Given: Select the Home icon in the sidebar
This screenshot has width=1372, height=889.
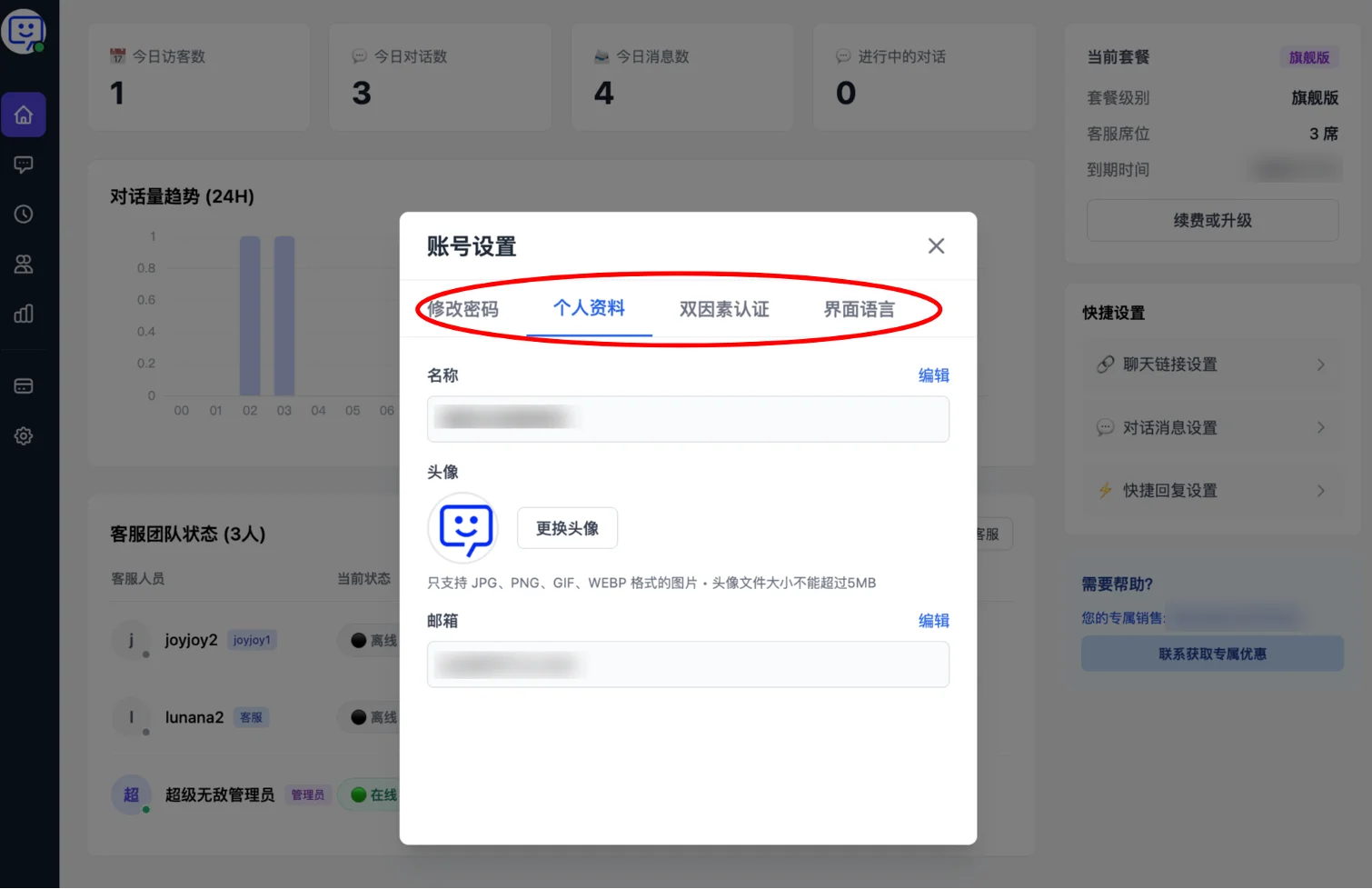Looking at the screenshot, I should click(24, 115).
